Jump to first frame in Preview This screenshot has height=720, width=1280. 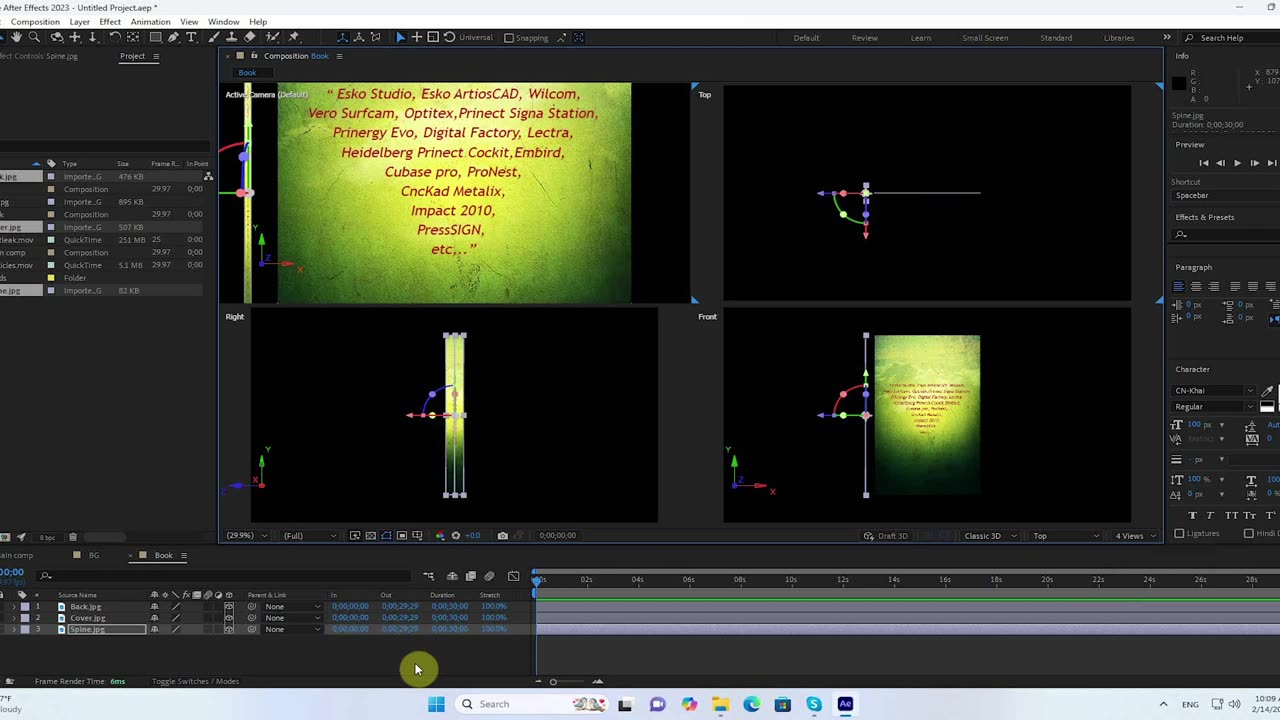pos(1203,163)
